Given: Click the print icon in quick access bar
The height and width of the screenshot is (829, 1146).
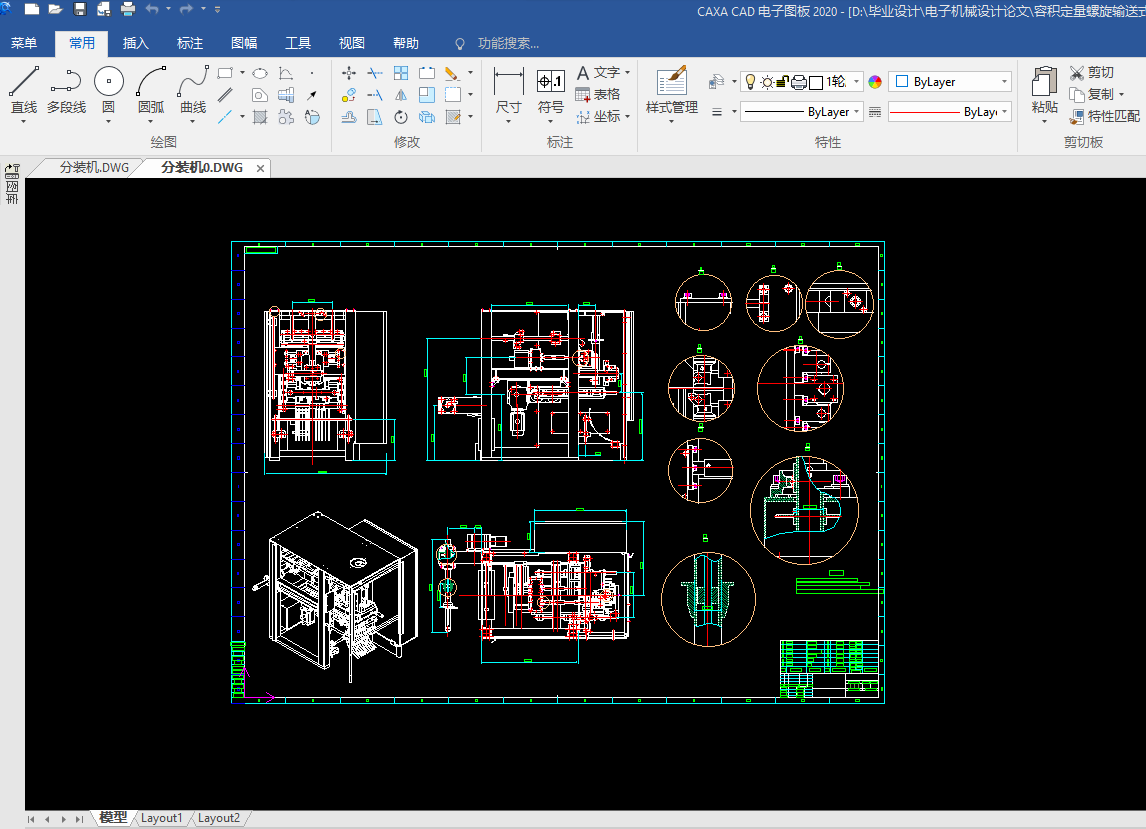Looking at the screenshot, I should point(128,9).
